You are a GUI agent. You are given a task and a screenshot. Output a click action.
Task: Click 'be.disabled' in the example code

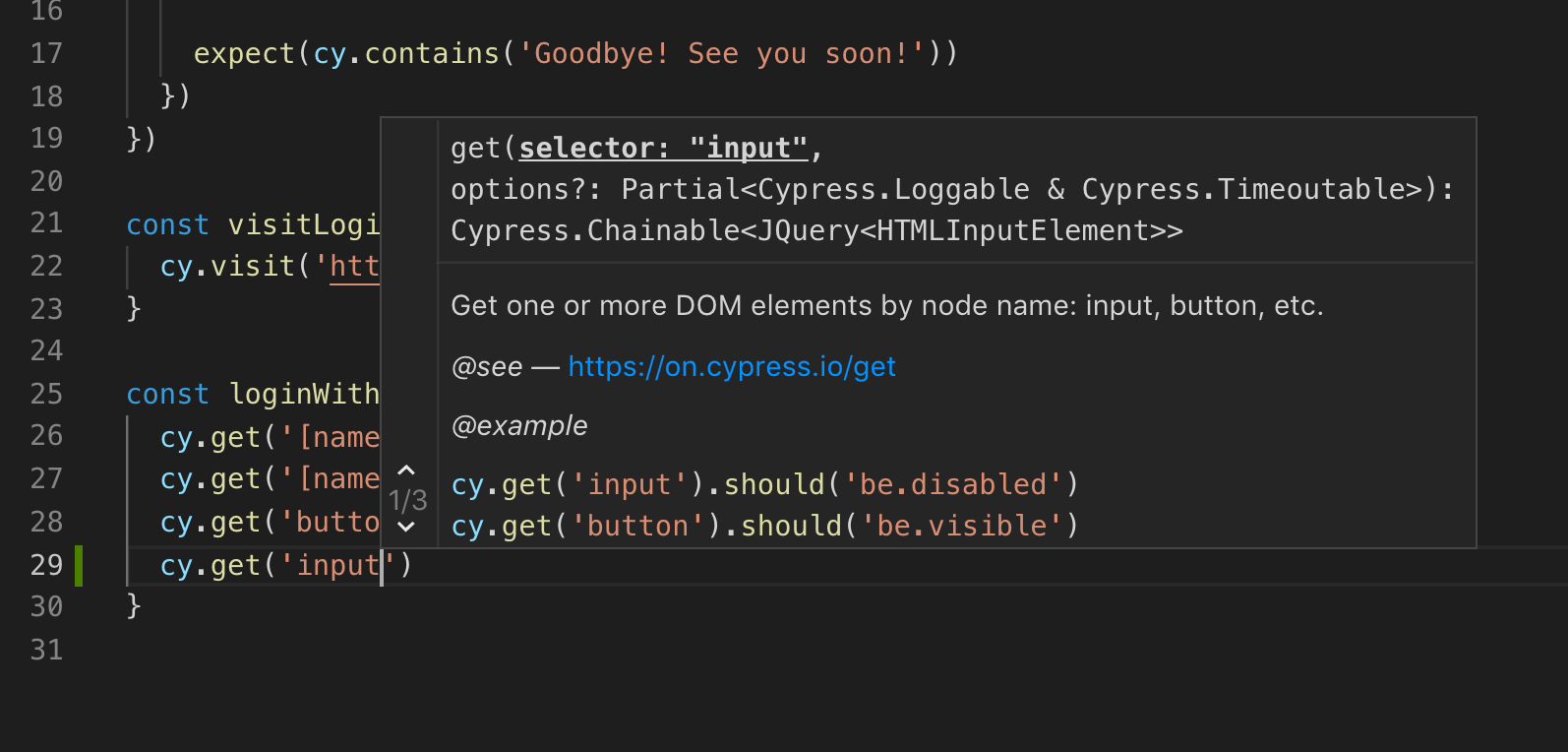953,484
